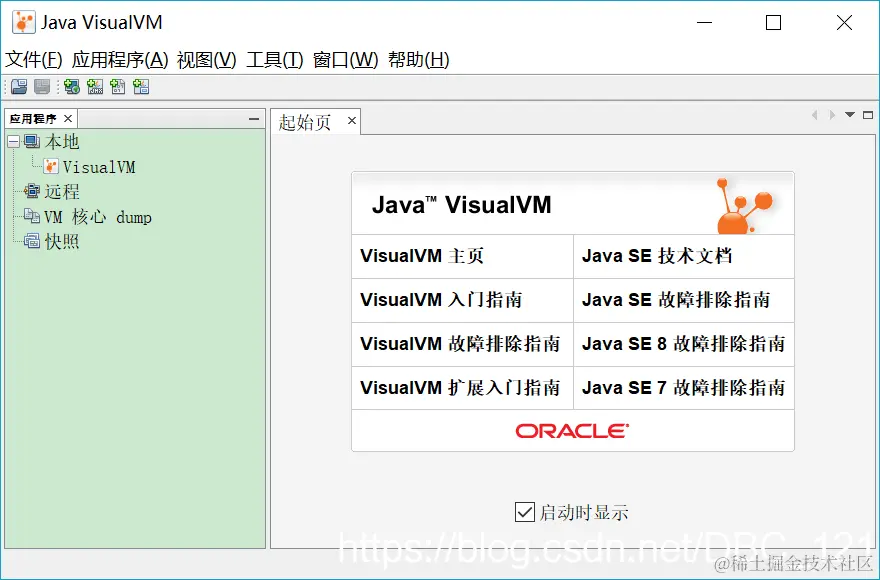Click the Add Application Snapshot toolbar icon
The image size is (880, 580).
[141, 86]
